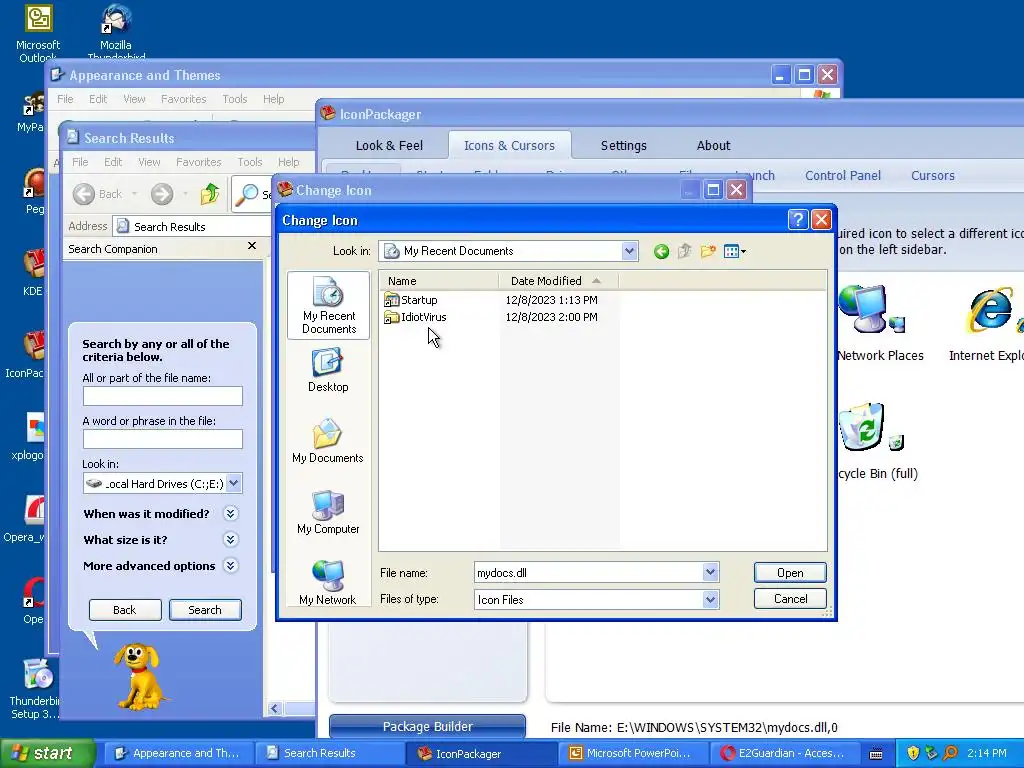Open Back button history dropdown arrow
This screenshot has width=1024, height=768.
pos(135,194)
